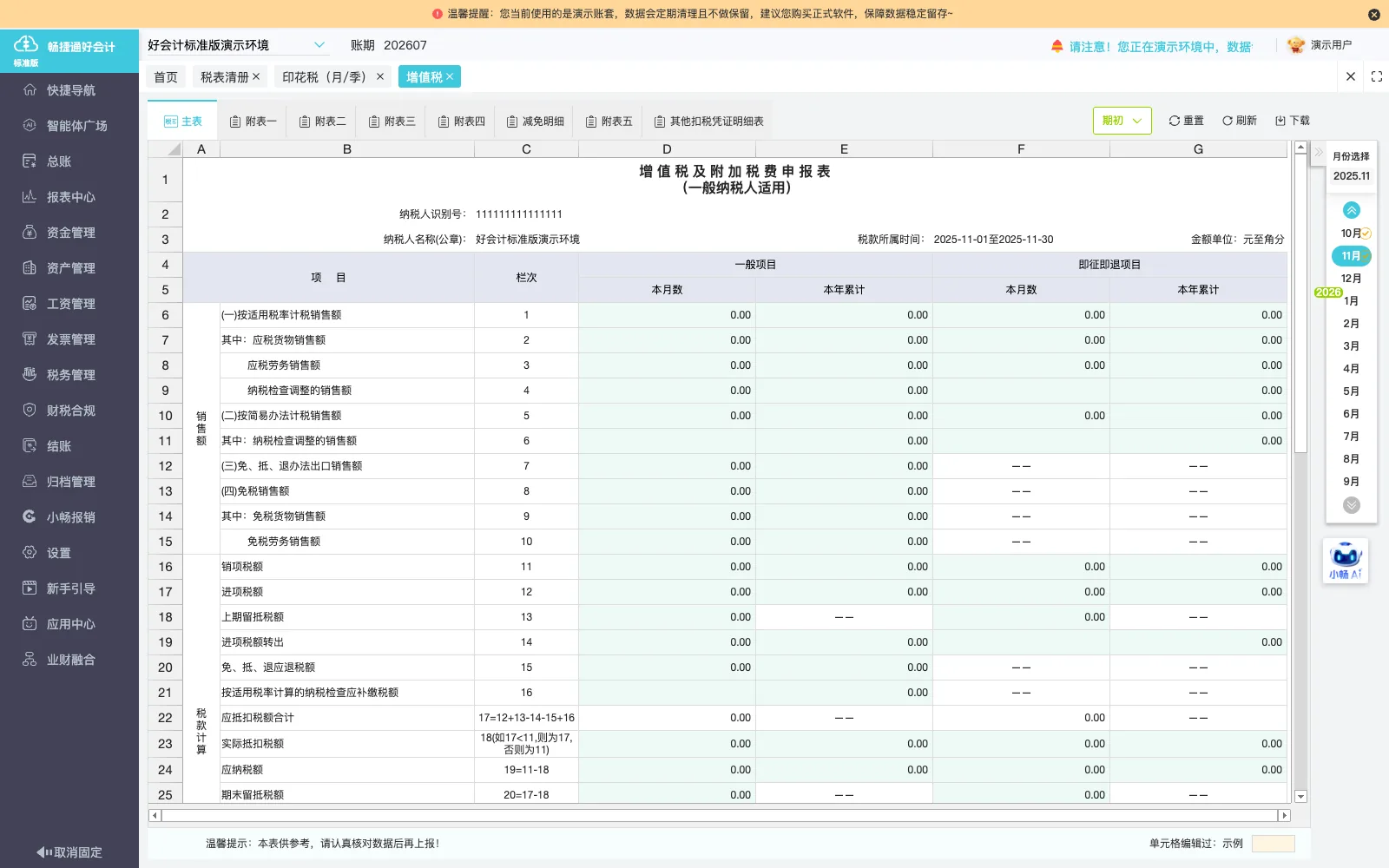Show earlier months with up arrow
1389x868 pixels.
(1352, 210)
